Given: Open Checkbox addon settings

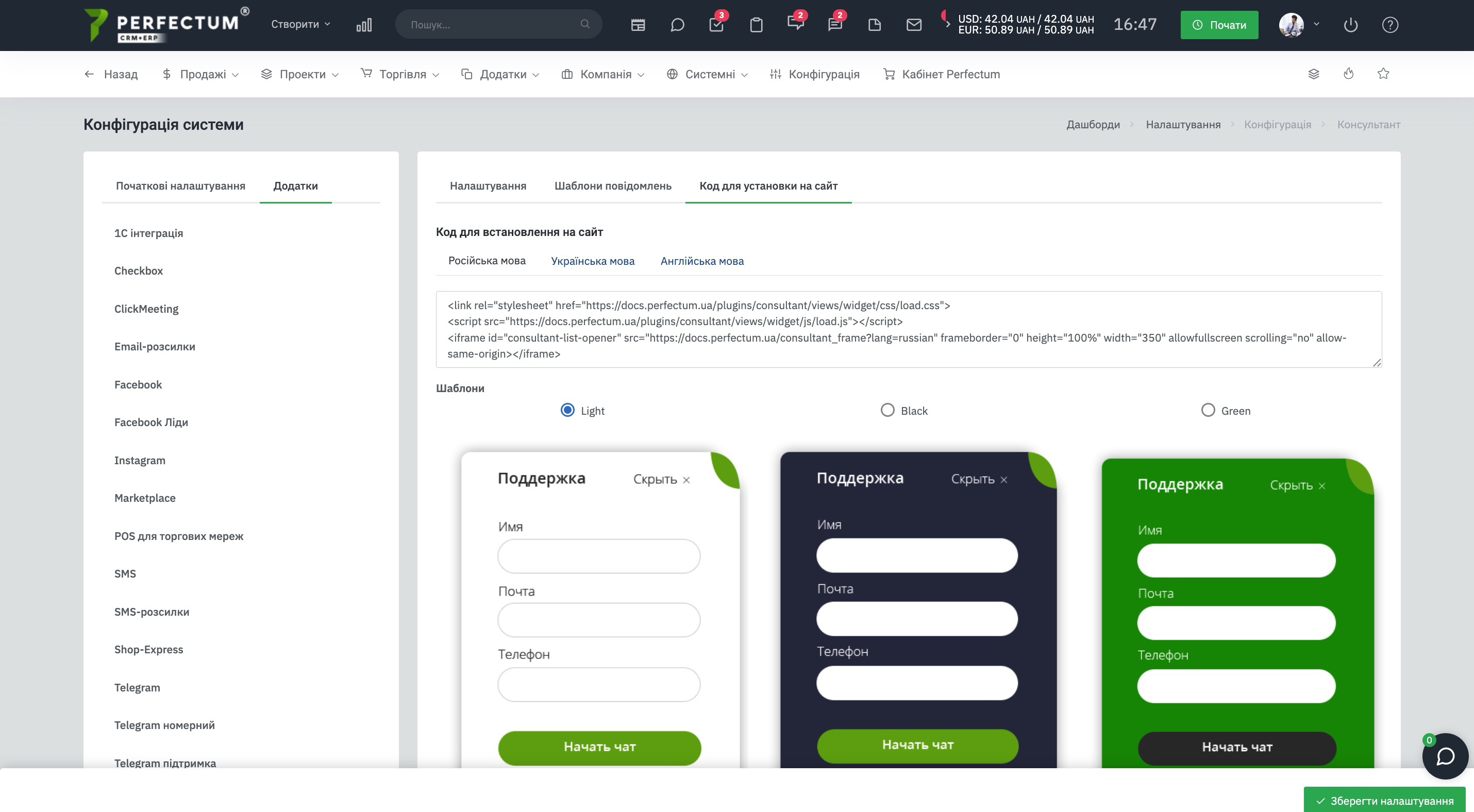Looking at the screenshot, I should [x=139, y=270].
